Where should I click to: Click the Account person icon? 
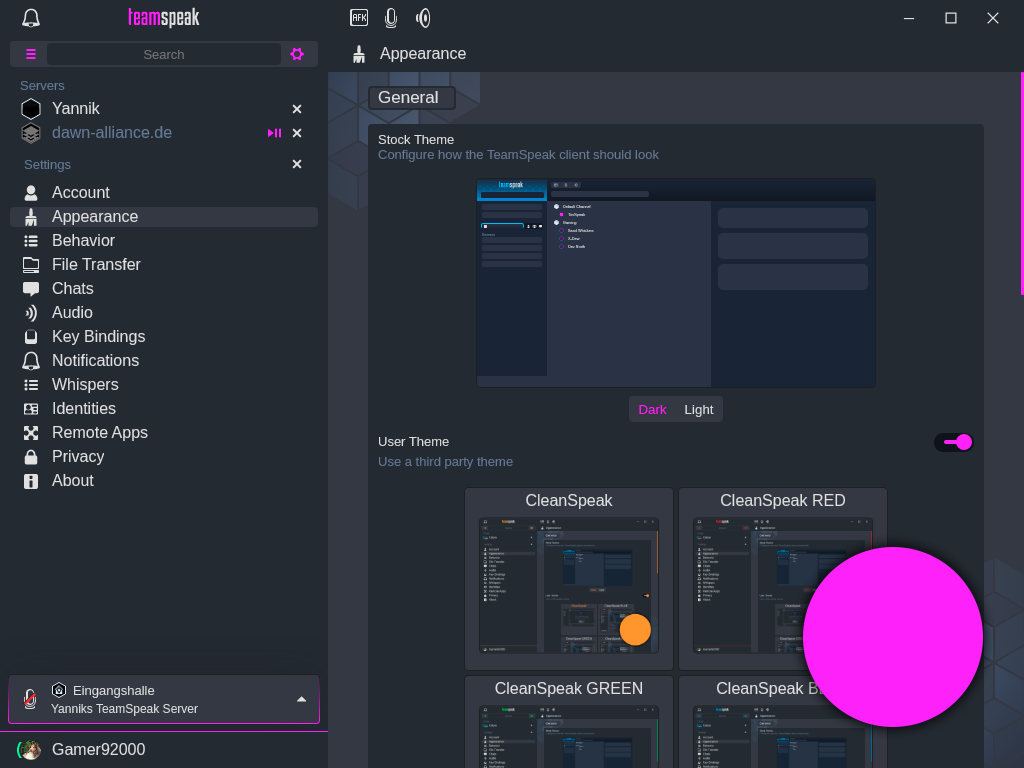coord(31,193)
